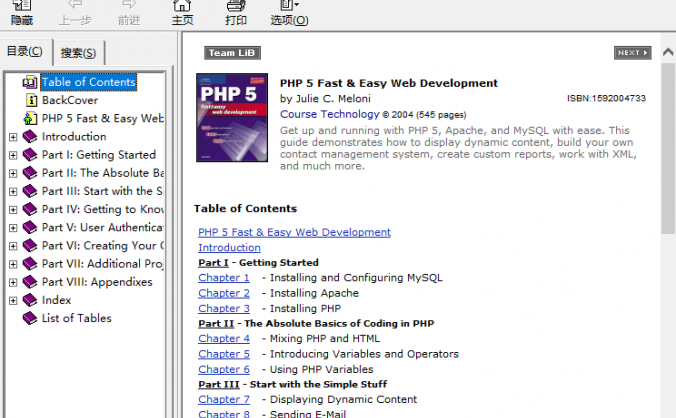Viewport: 676px width, 418px height.
Task: Click the book icon for Index
Action: click(30, 299)
